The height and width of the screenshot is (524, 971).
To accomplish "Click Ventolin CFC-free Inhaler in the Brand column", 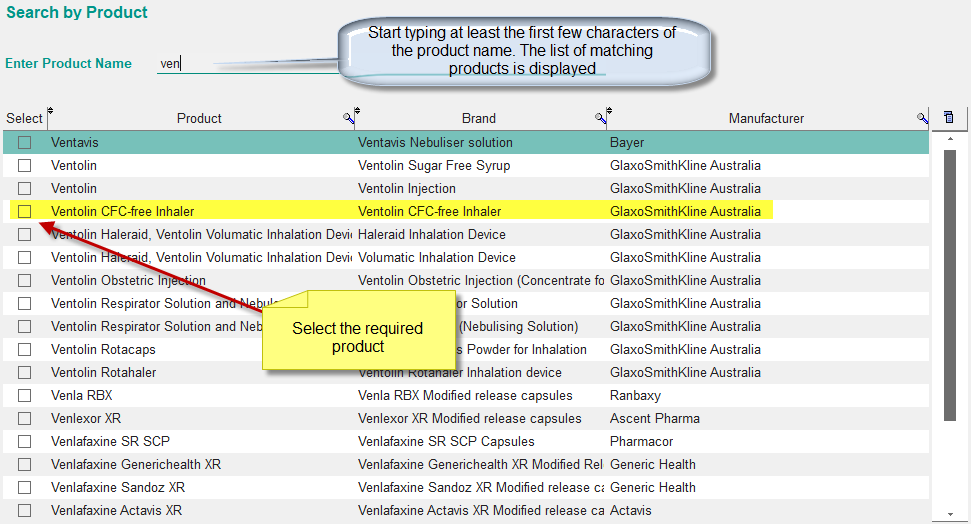I will [430, 211].
